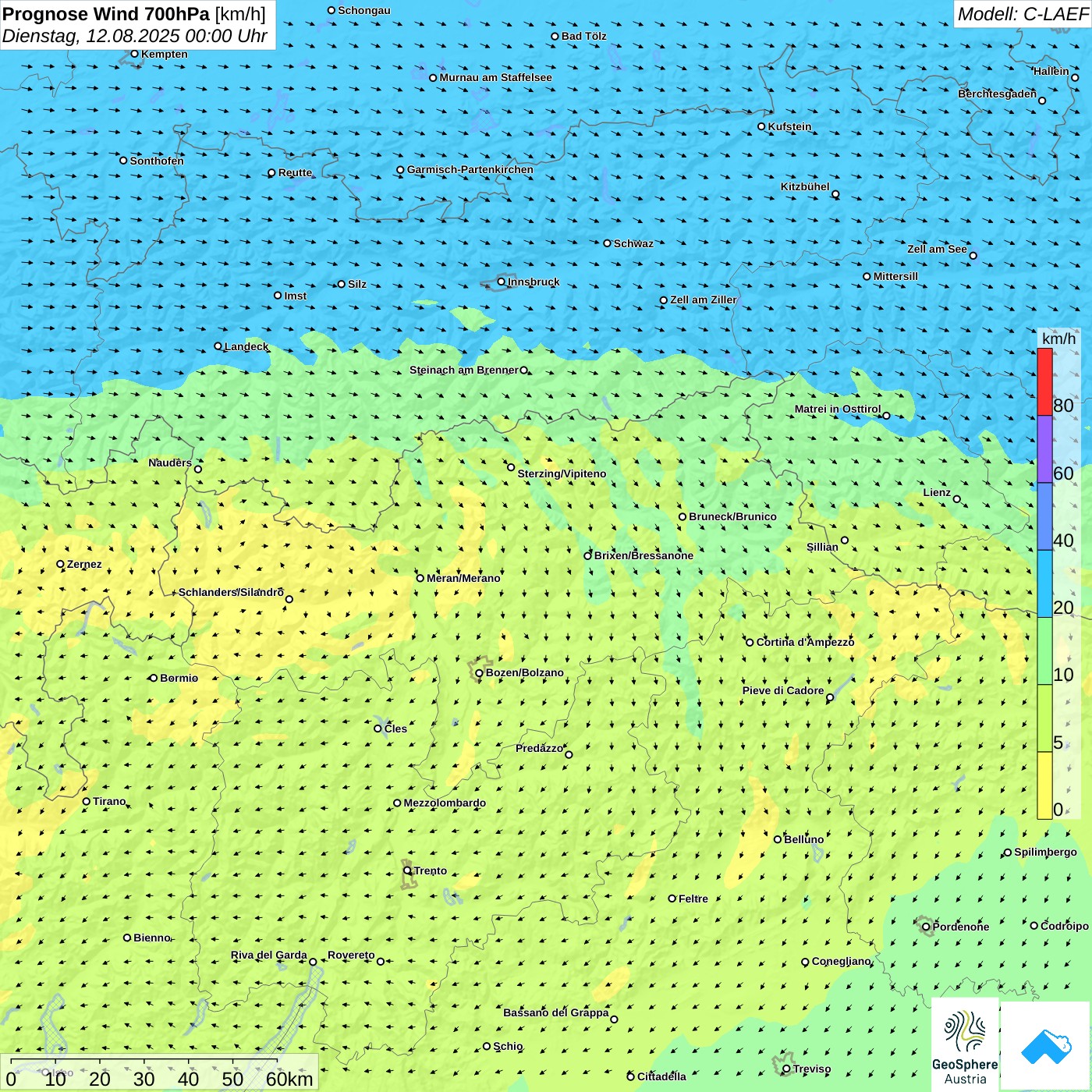This screenshot has width=1092, height=1092.
Task: Click the date 'Dienstag, 12.08.2025 00:00 Uhr'
Action: 135,36
